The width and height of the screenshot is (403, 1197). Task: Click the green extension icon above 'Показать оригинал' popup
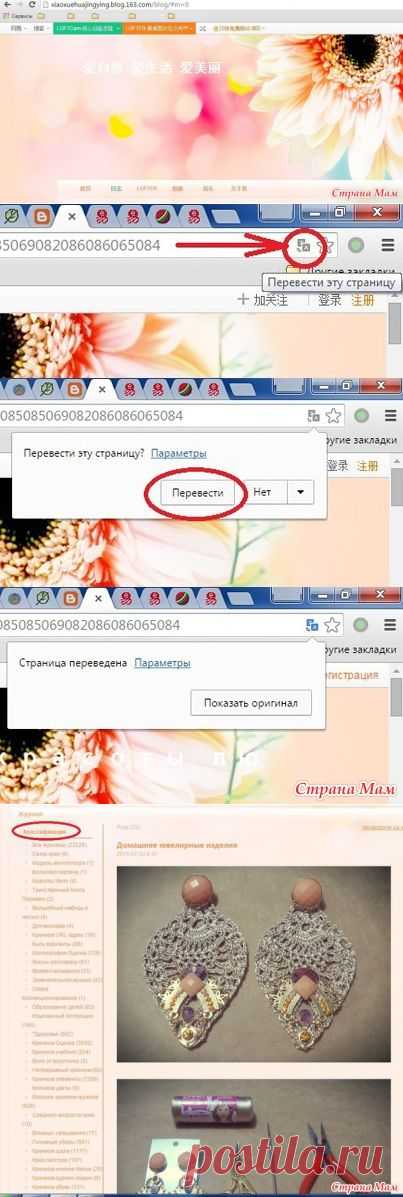(362, 625)
